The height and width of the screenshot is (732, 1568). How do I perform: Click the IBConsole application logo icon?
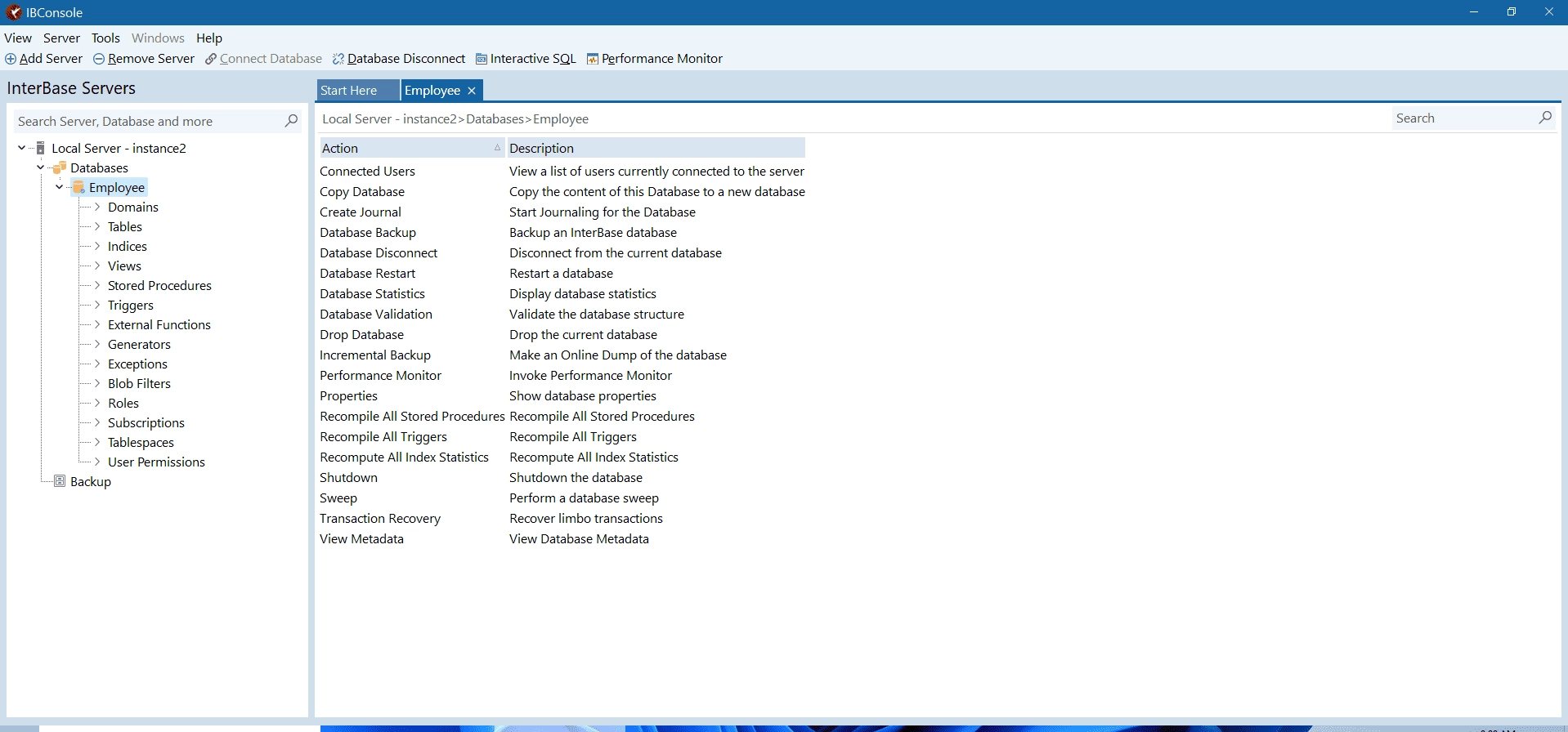(x=13, y=12)
